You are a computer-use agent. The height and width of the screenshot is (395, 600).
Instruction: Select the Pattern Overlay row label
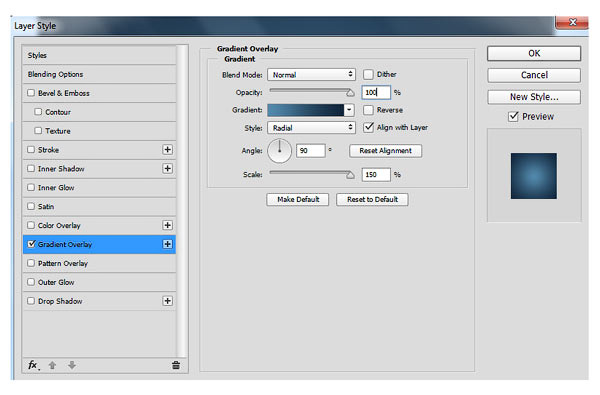click(x=63, y=263)
